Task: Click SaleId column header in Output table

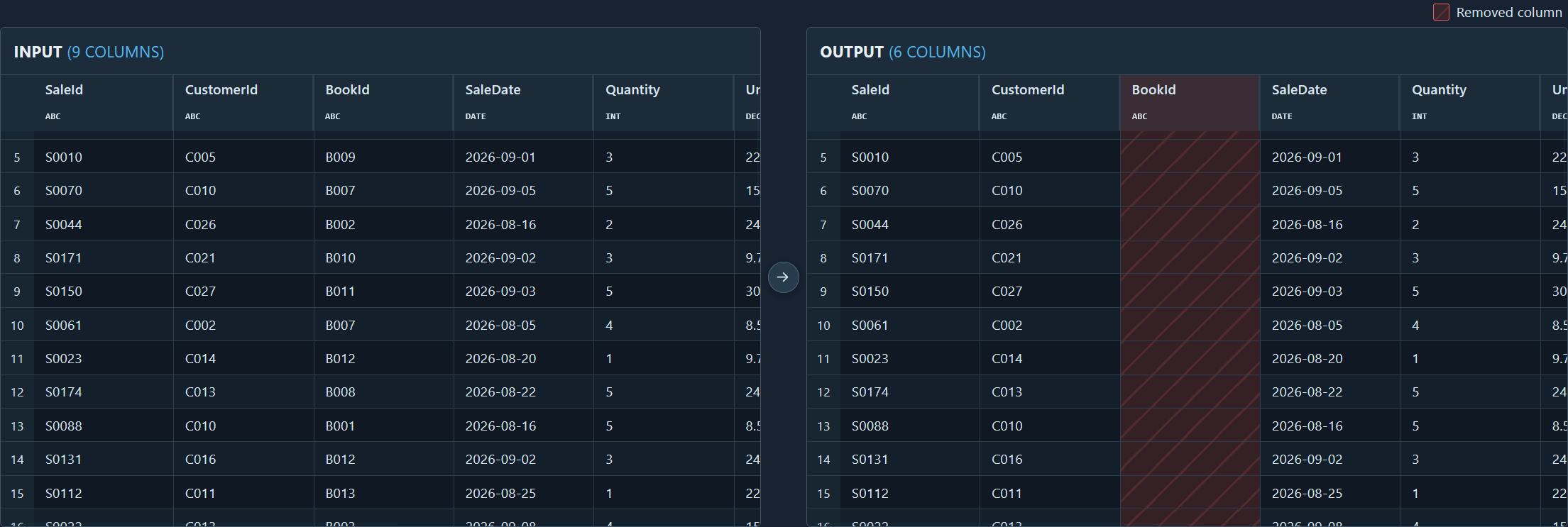Action: [x=909, y=103]
